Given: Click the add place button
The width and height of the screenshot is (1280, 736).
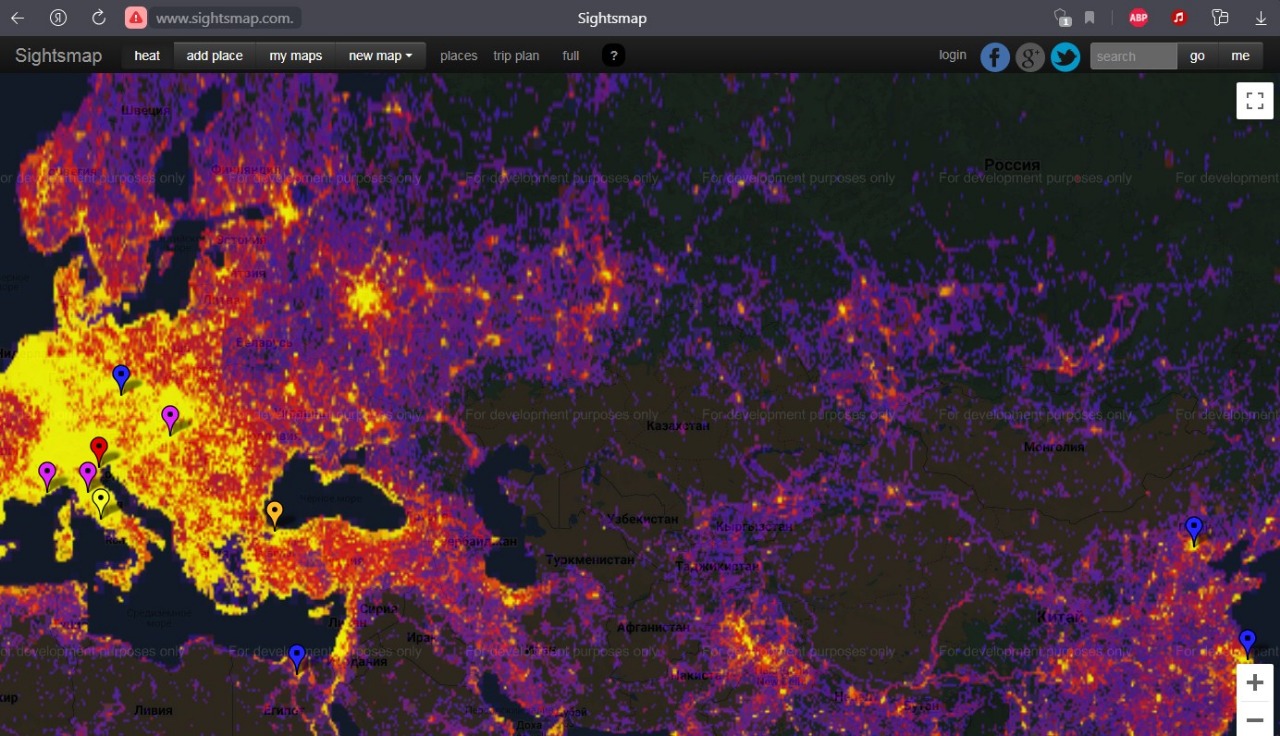Looking at the screenshot, I should 214,56.
